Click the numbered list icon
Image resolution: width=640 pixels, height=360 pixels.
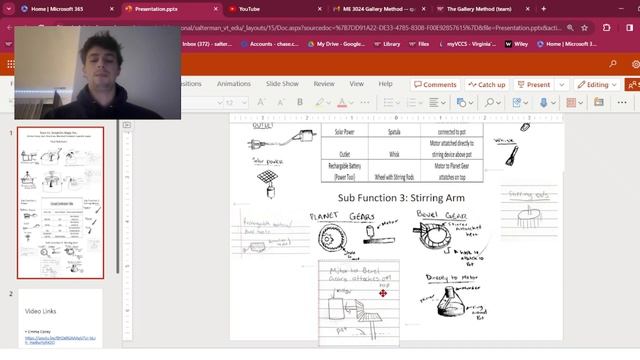(x=411, y=102)
